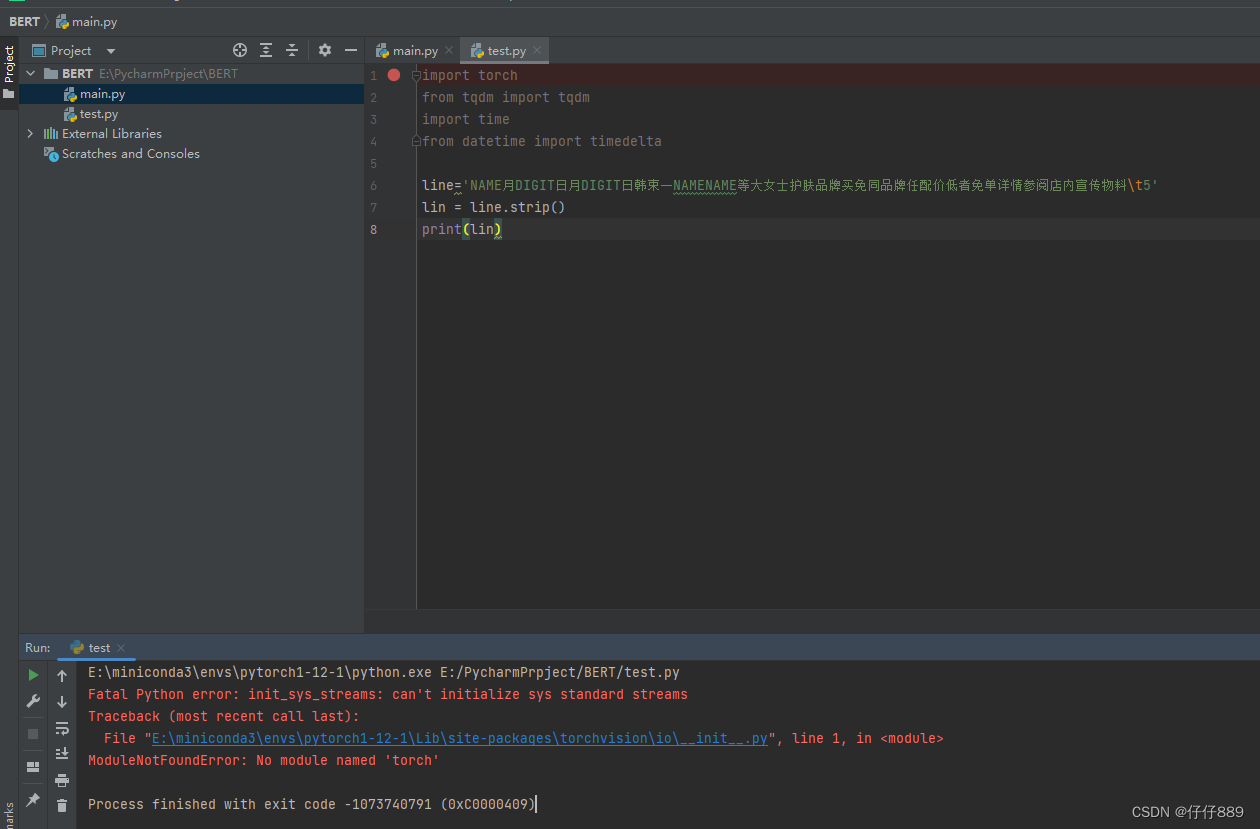Collapse all in Project tree
The width and height of the screenshot is (1260, 829).
click(x=292, y=50)
